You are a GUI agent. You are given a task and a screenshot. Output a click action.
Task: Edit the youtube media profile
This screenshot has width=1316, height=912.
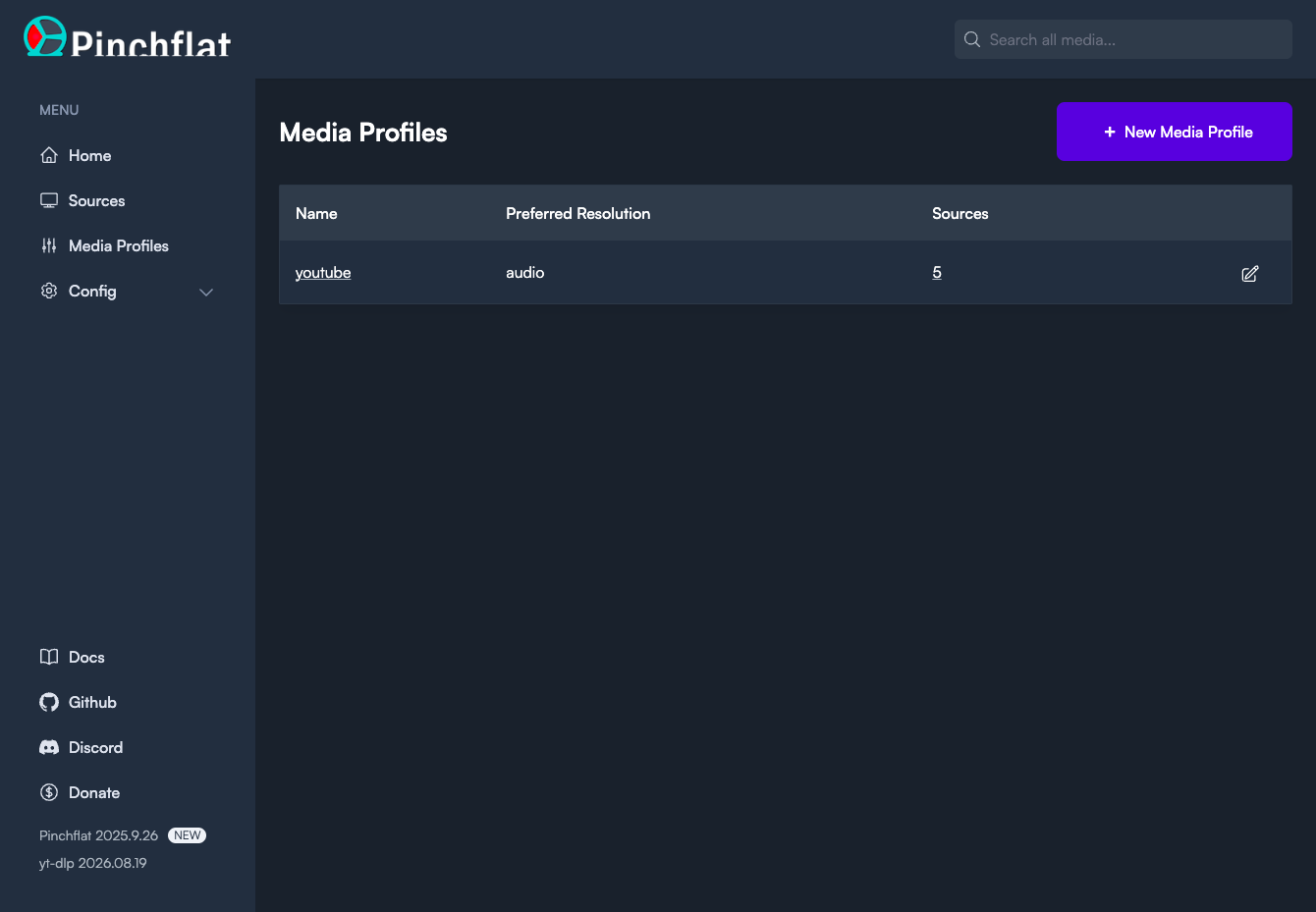[1250, 274]
